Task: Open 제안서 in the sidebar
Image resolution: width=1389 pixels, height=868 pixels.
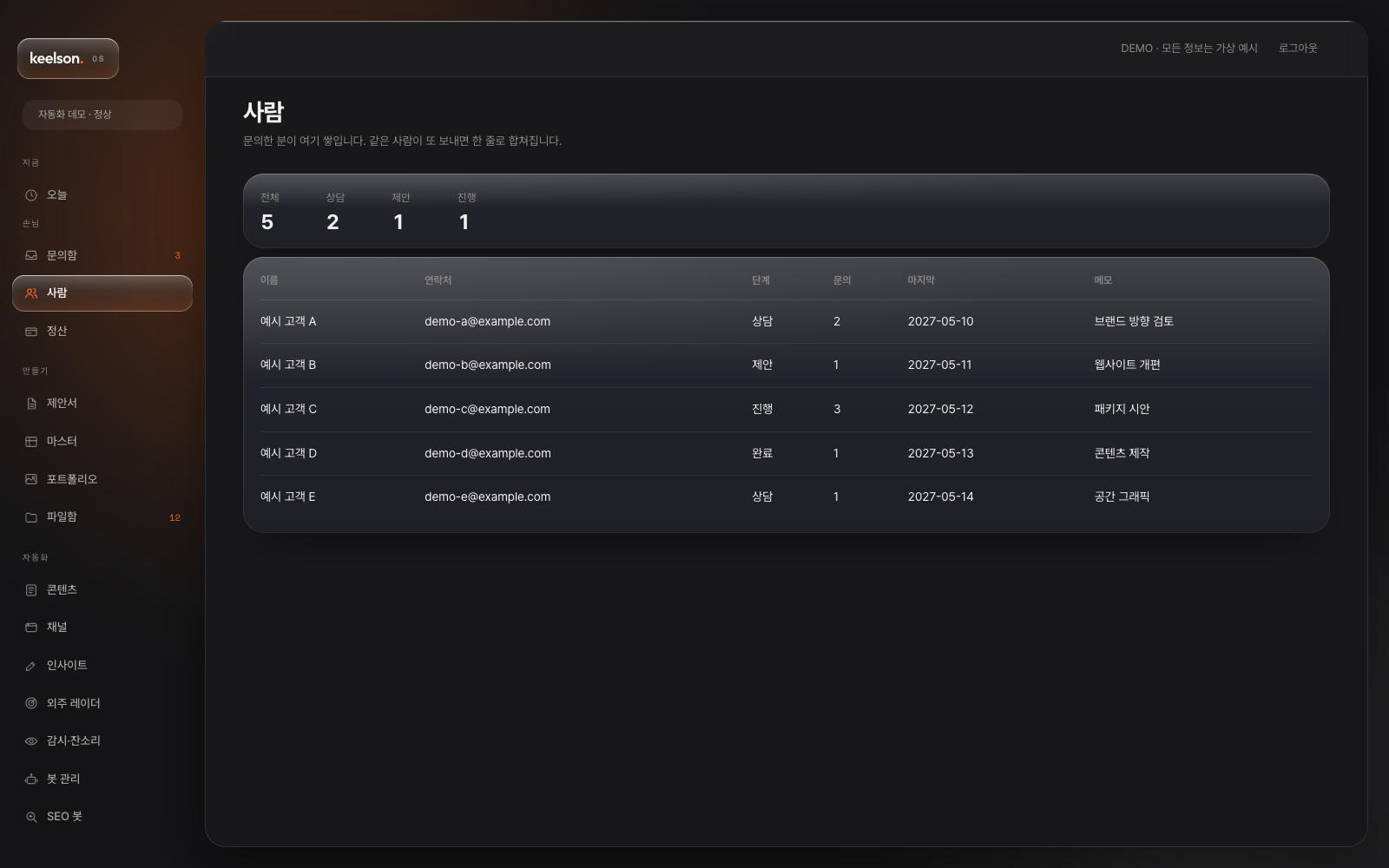Action: point(102,404)
